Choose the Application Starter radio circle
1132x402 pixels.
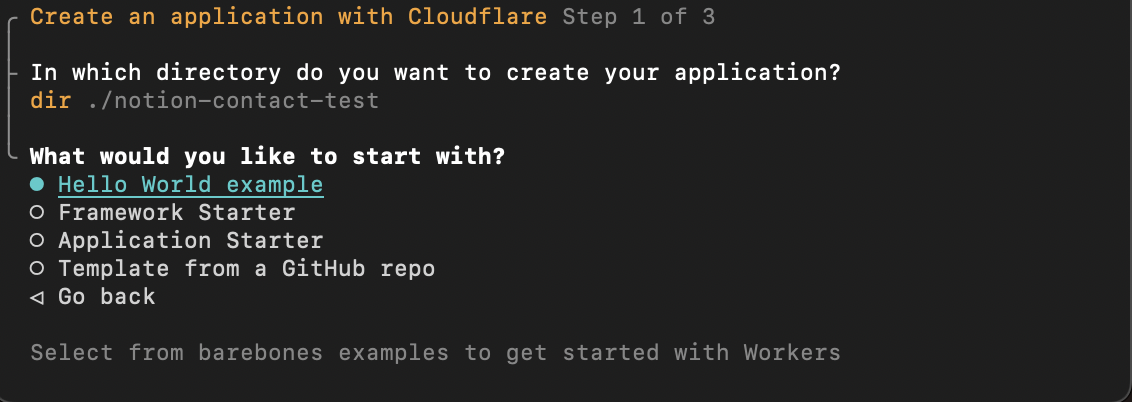point(37,241)
